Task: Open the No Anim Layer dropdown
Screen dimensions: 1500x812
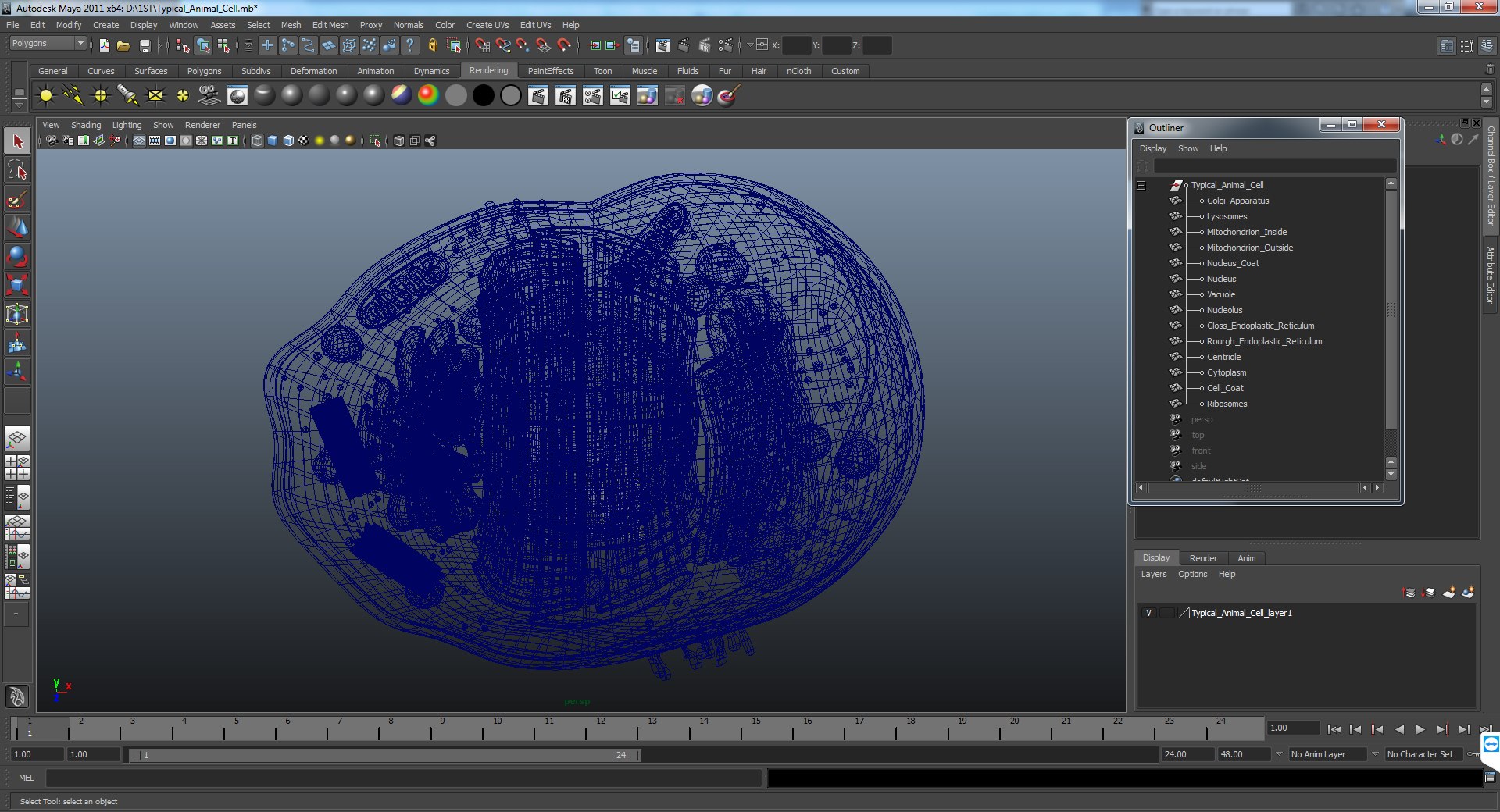Action: [x=1328, y=754]
